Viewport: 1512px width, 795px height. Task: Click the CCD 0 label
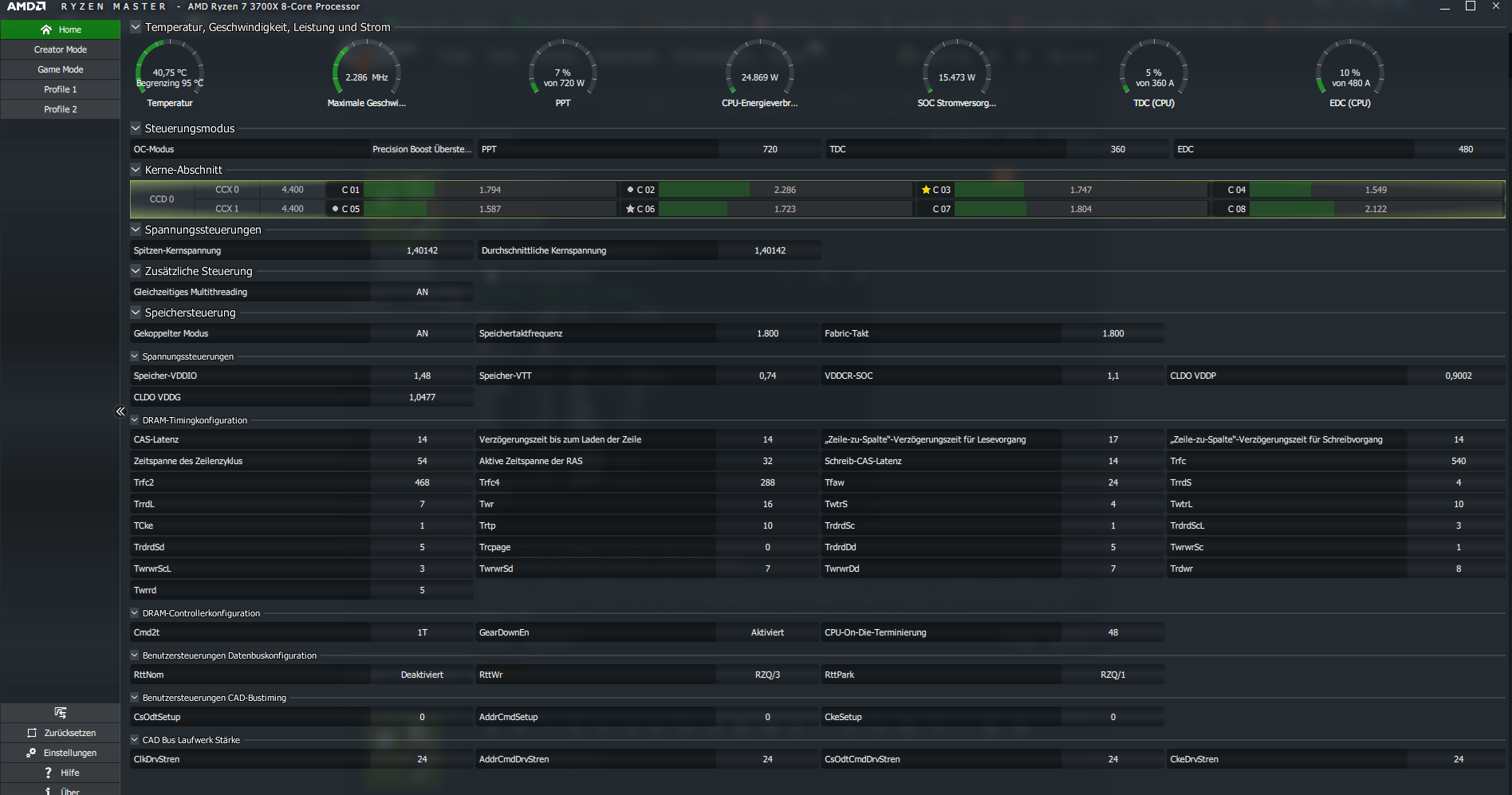tap(162, 199)
